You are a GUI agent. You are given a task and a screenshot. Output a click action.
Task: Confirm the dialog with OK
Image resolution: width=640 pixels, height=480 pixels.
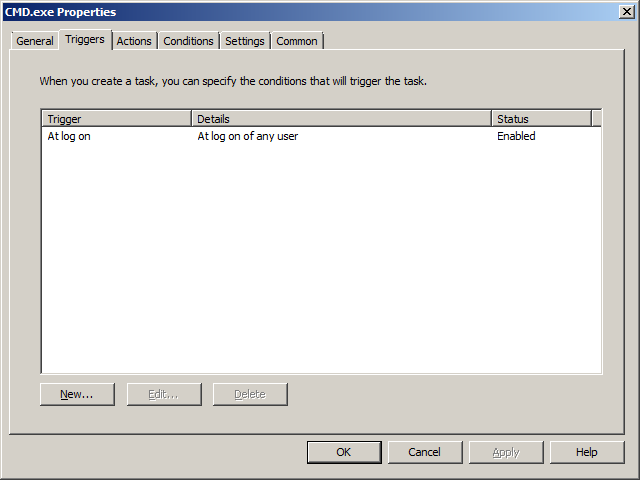(x=344, y=452)
